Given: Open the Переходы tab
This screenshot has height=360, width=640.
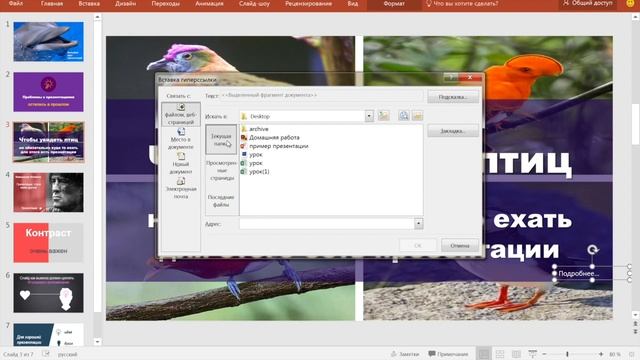Looking at the screenshot, I should (x=165, y=4).
